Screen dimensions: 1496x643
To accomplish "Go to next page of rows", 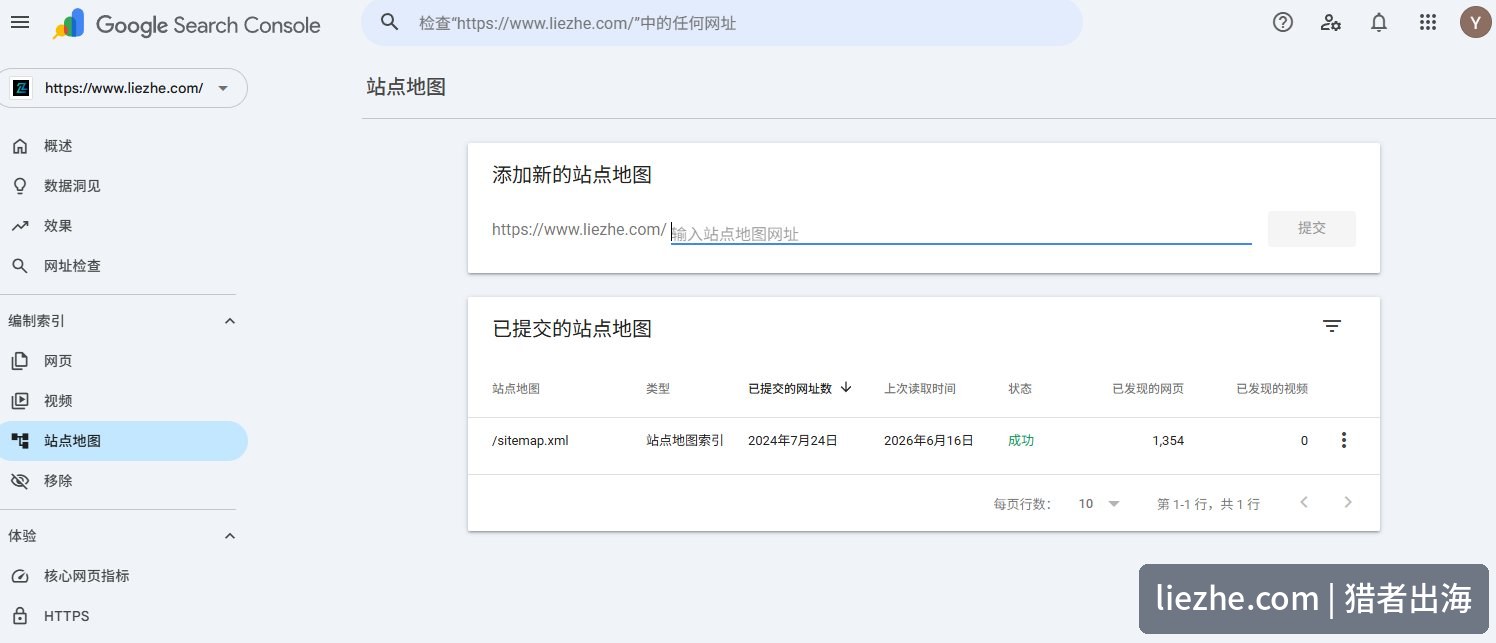I will 1348,502.
